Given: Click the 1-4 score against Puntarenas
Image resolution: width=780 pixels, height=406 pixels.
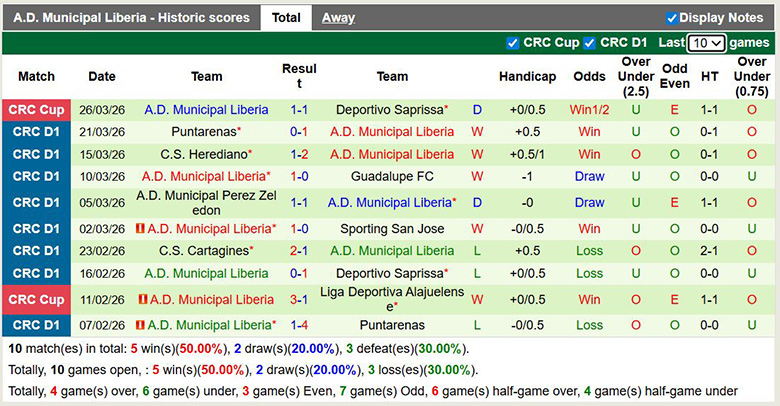Looking at the screenshot, I should [298, 325].
